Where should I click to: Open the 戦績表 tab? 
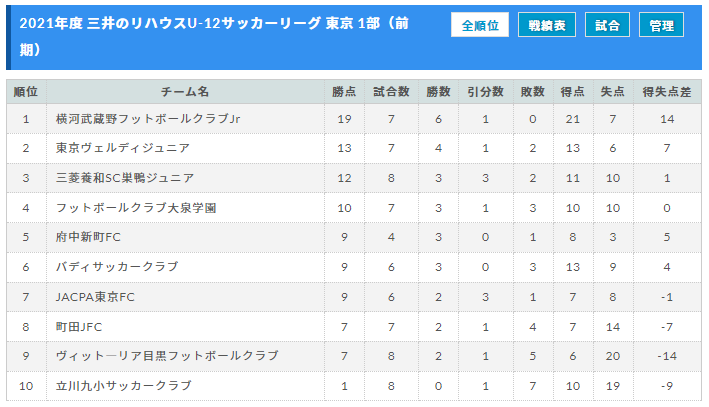[x=547, y=25]
